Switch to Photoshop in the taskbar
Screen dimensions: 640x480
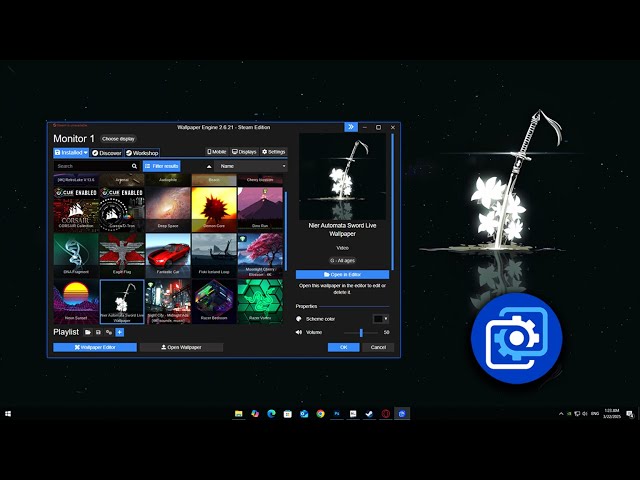pos(337,414)
